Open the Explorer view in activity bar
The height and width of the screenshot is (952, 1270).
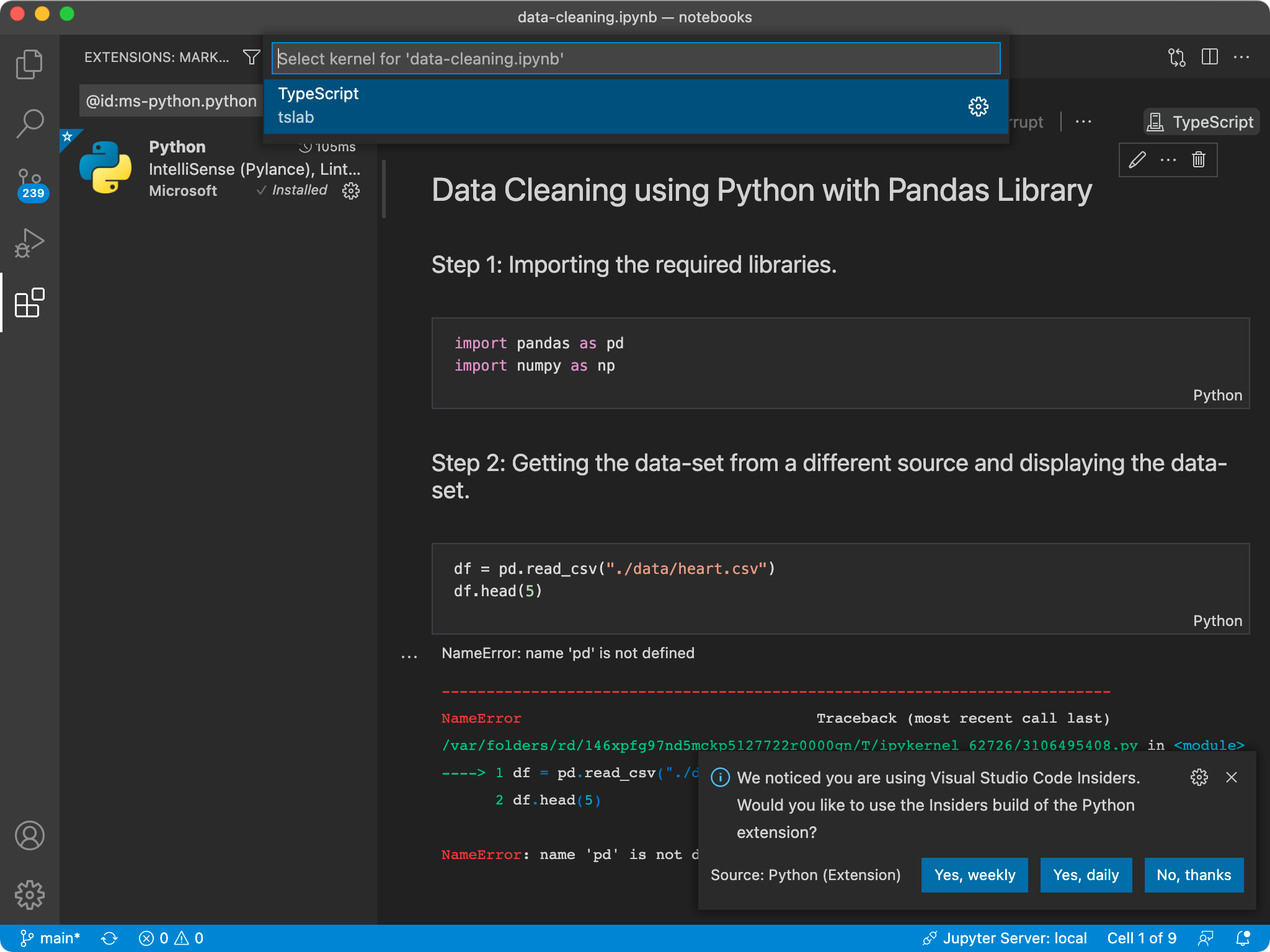29,64
